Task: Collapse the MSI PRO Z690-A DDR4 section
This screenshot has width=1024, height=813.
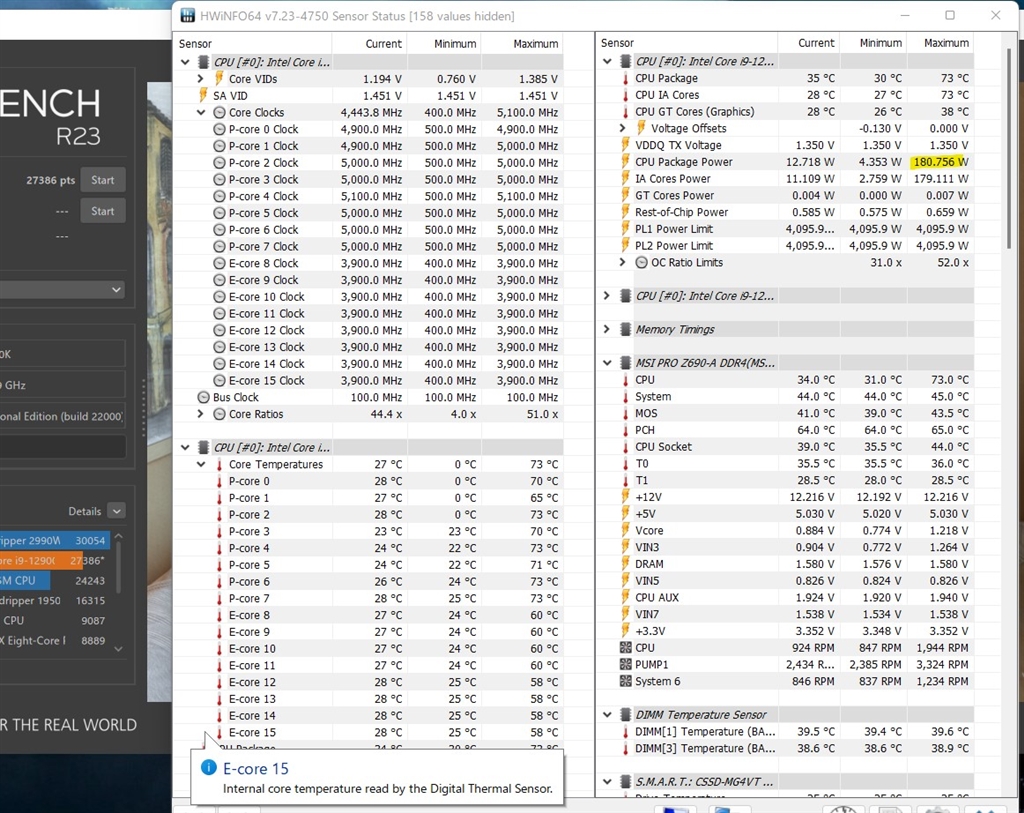Action: [607, 363]
